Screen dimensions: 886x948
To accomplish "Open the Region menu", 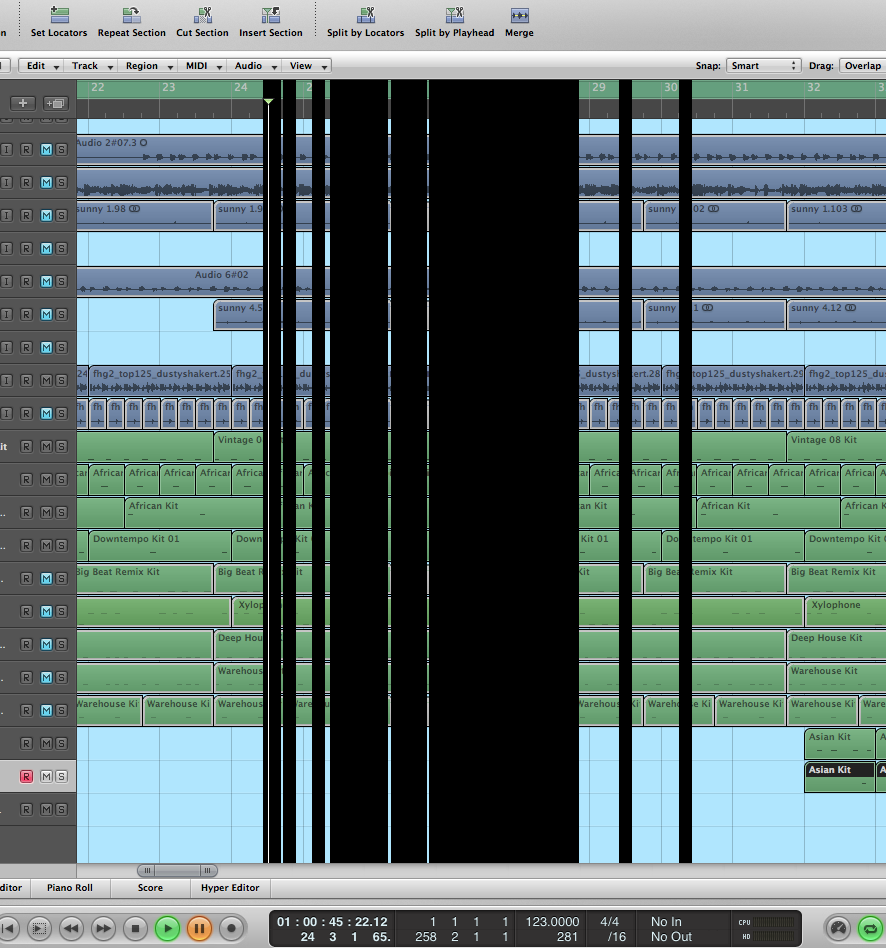I will (x=149, y=66).
